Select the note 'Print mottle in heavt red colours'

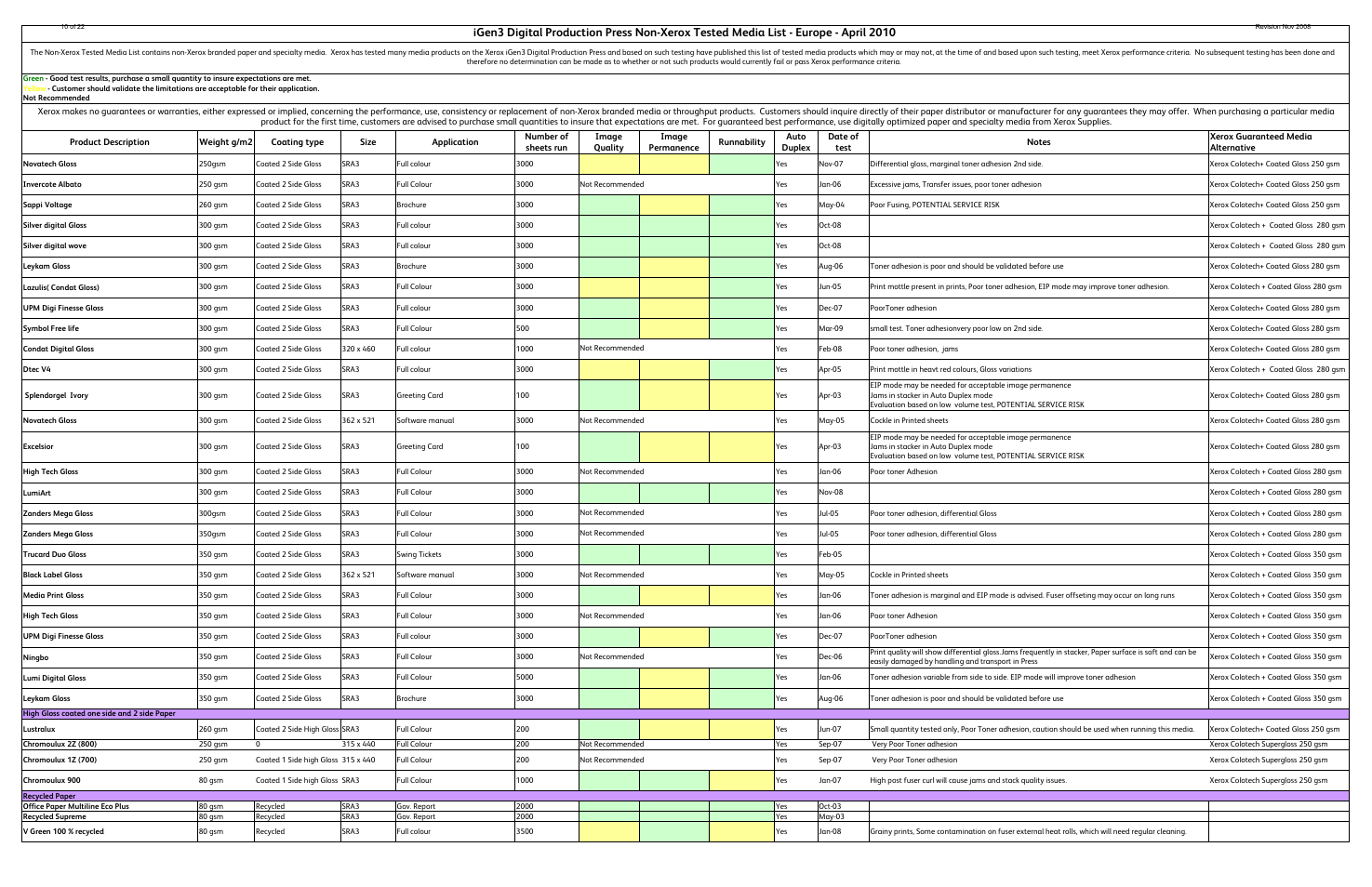[x=951, y=369]
